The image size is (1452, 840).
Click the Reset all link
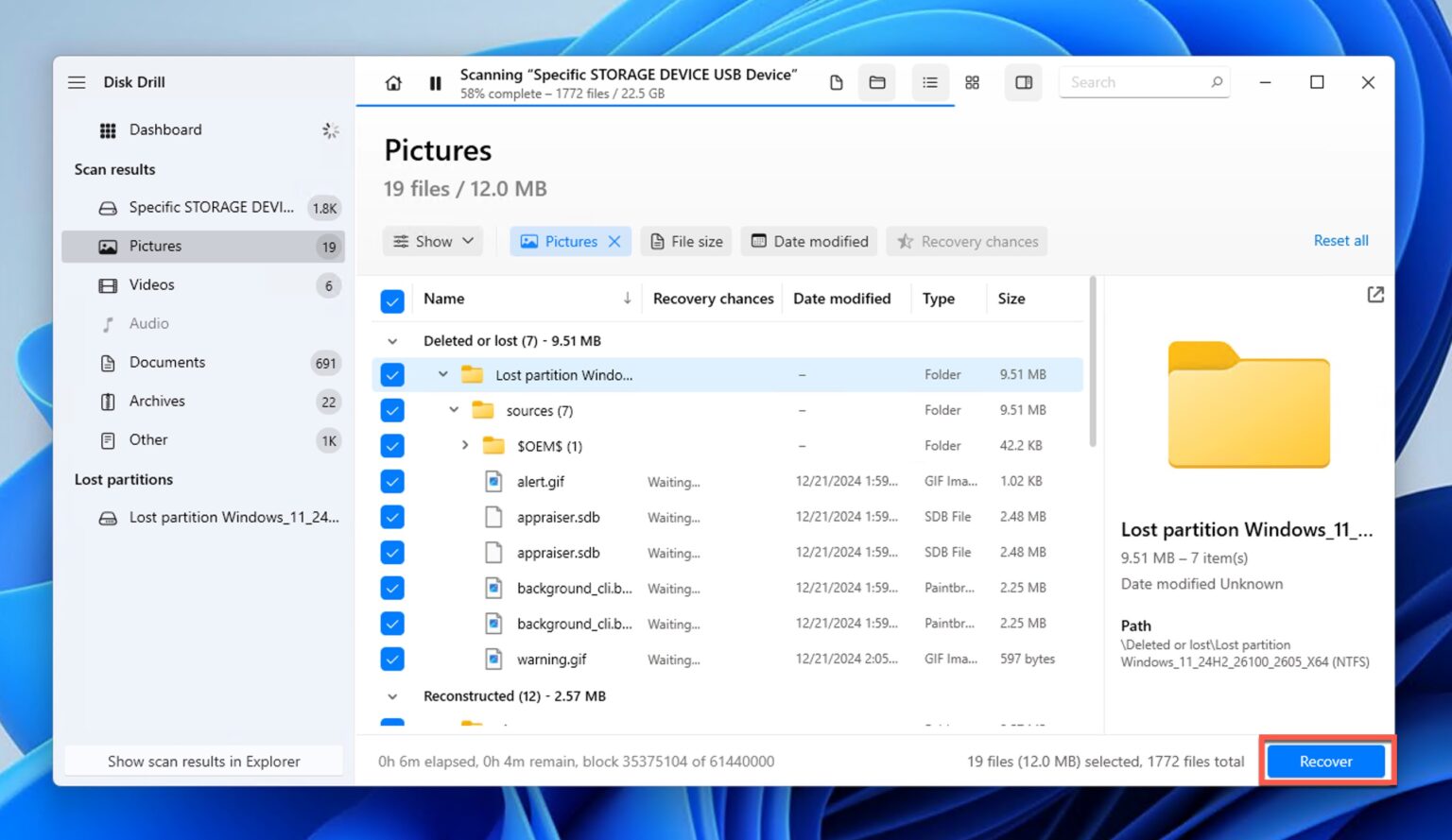(x=1340, y=240)
